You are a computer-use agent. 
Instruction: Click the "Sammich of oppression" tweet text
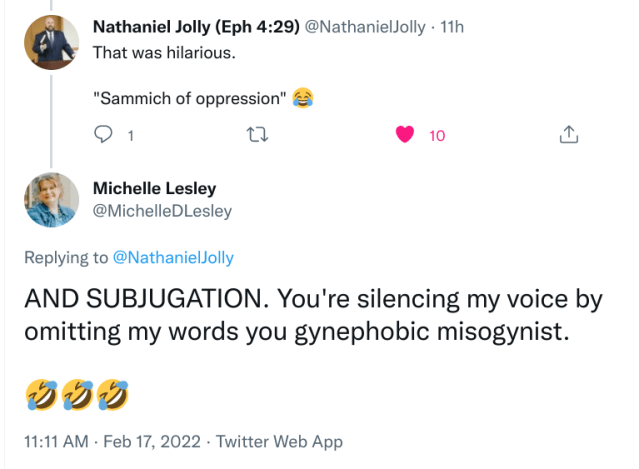pos(191,97)
